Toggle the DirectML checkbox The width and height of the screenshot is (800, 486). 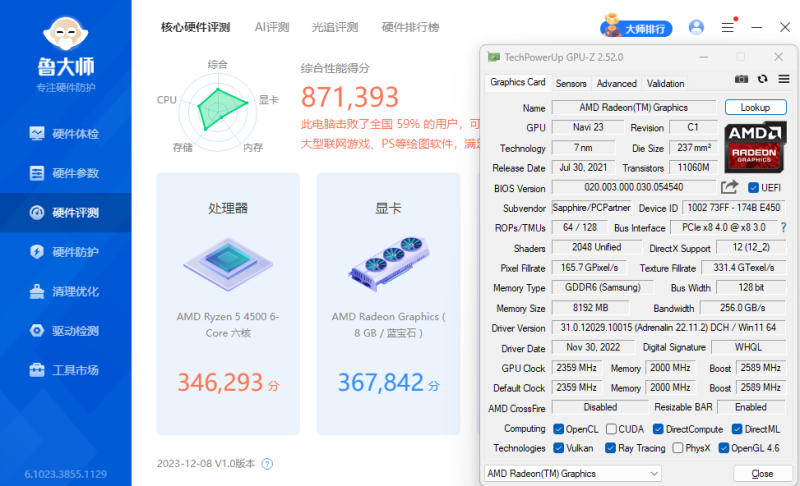pos(737,429)
